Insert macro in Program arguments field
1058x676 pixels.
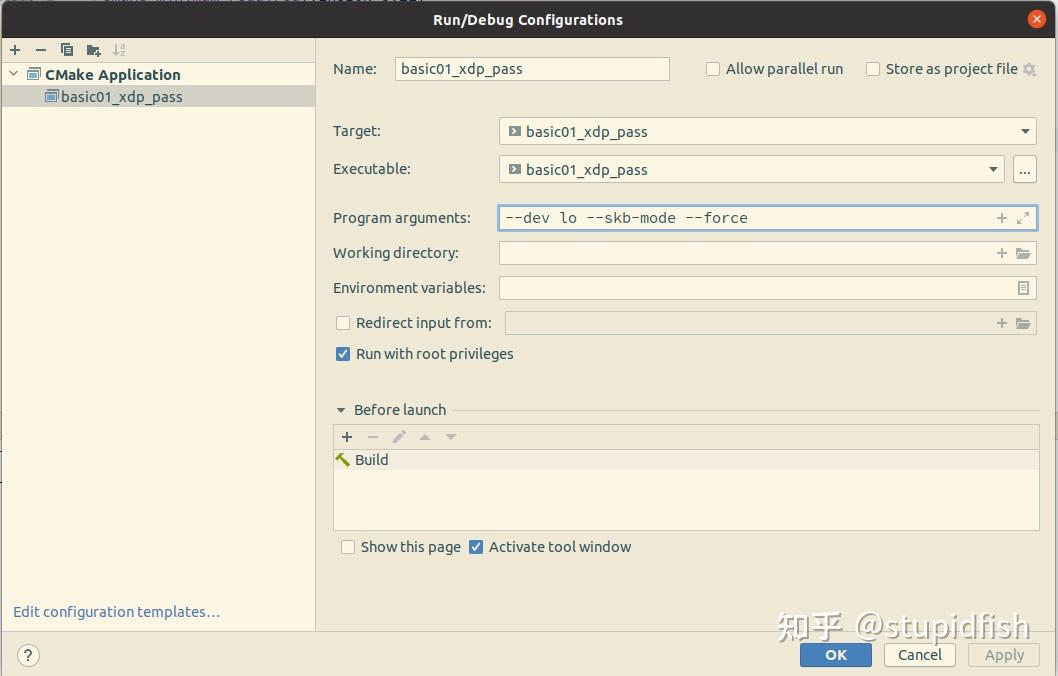point(1001,218)
